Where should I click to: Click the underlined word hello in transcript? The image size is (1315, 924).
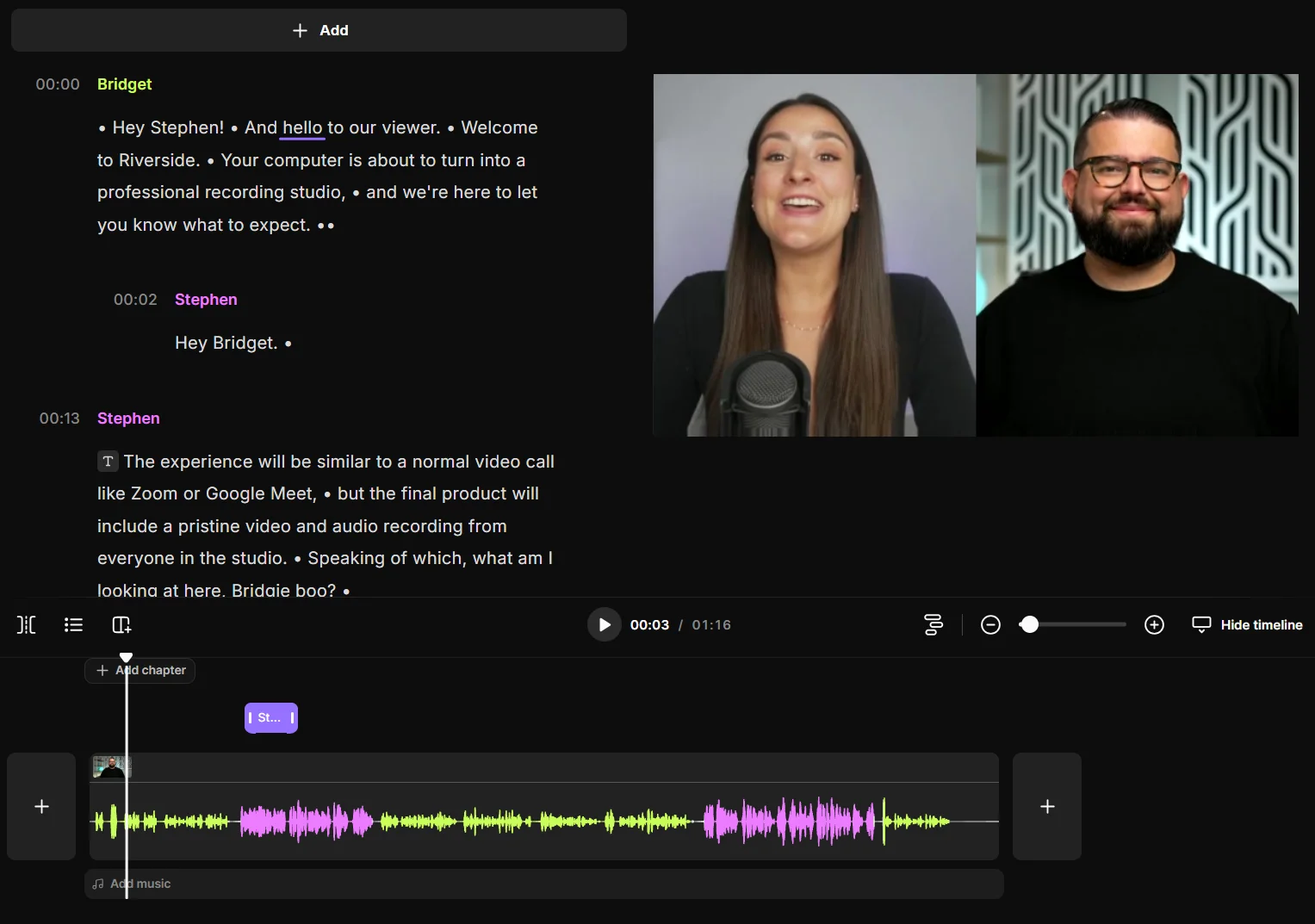pyautogui.click(x=301, y=127)
